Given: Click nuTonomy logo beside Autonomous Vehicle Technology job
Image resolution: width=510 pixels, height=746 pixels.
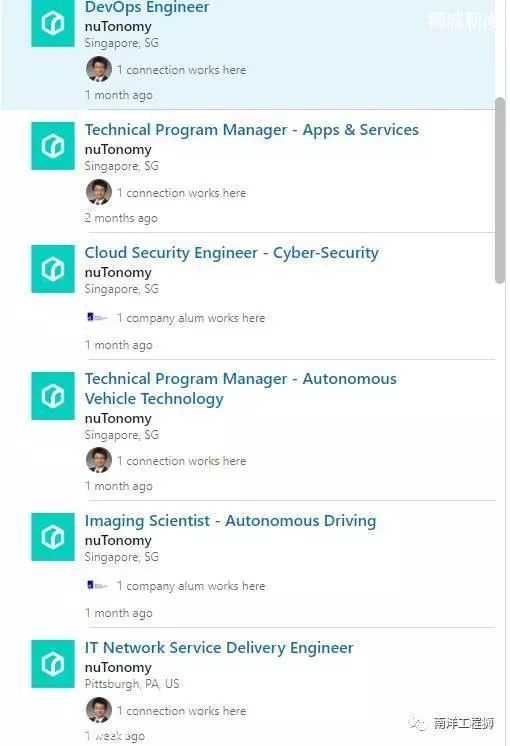Looking at the screenshot, I should [53, 396].
